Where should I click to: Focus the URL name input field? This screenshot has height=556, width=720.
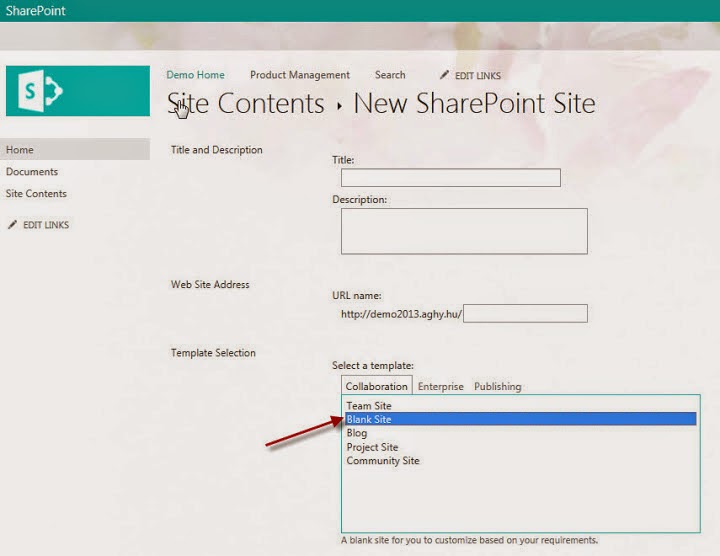[525, 314]
